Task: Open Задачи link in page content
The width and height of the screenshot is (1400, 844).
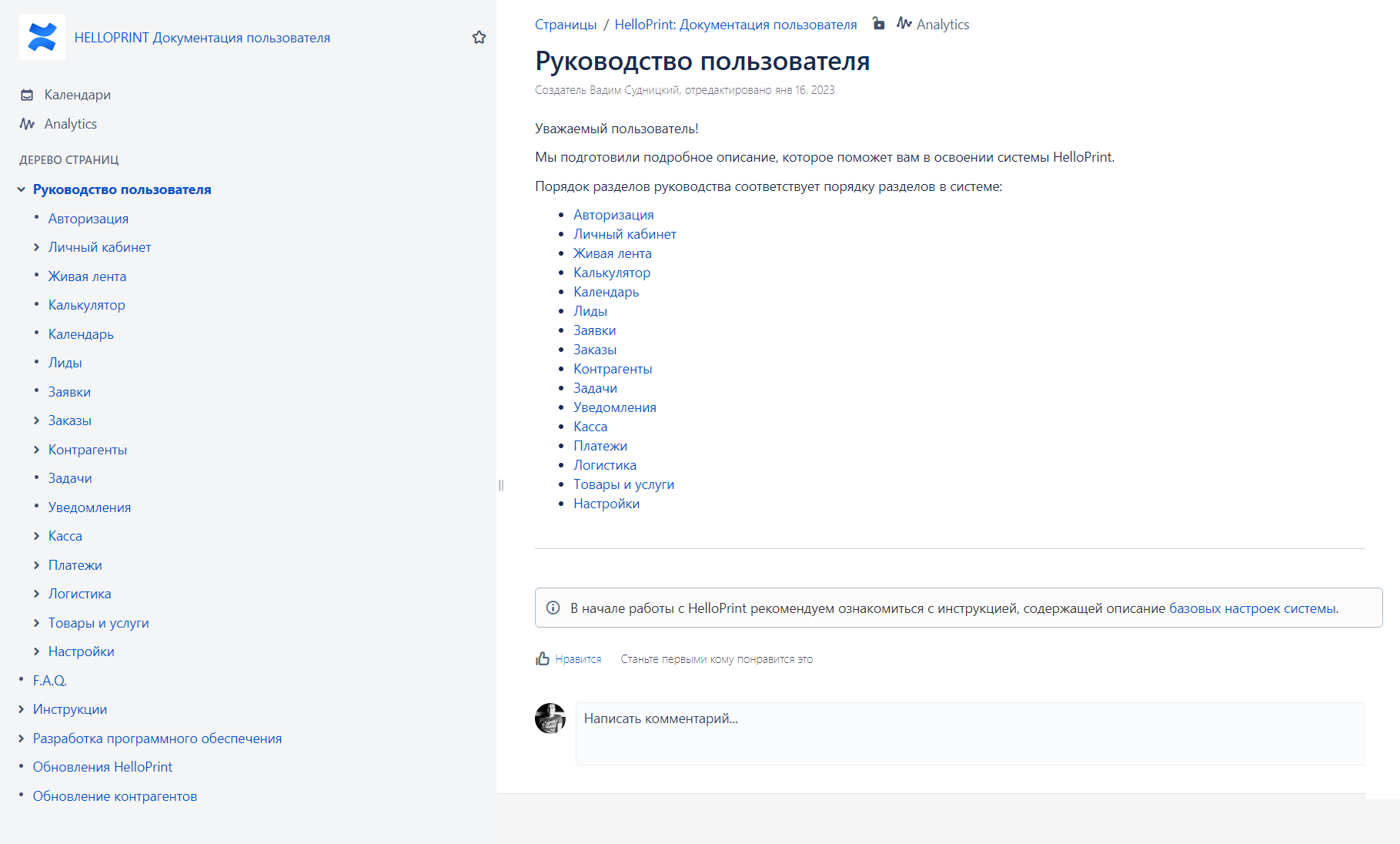Action: point(595,388)
